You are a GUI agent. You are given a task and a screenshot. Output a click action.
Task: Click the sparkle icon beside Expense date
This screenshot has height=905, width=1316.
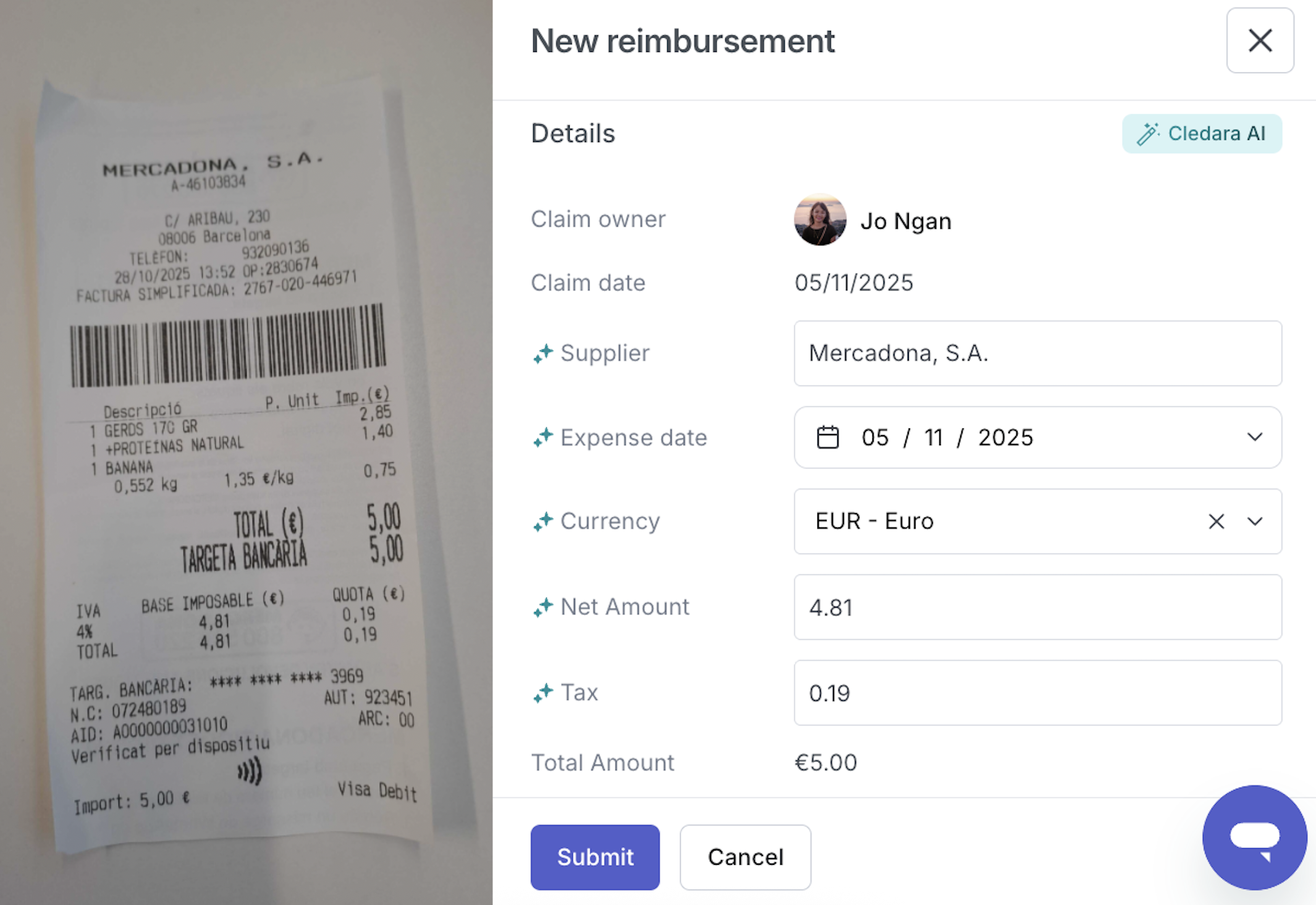click(x=543, y=438)
